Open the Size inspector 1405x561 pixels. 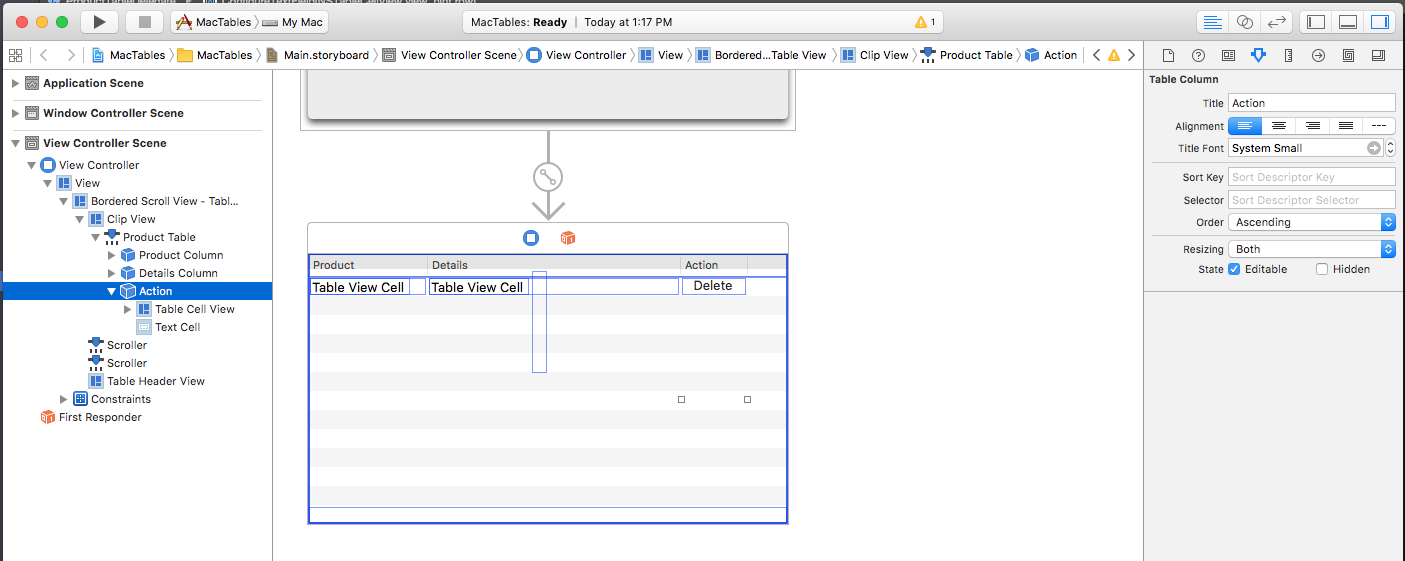coord(1288,55)
